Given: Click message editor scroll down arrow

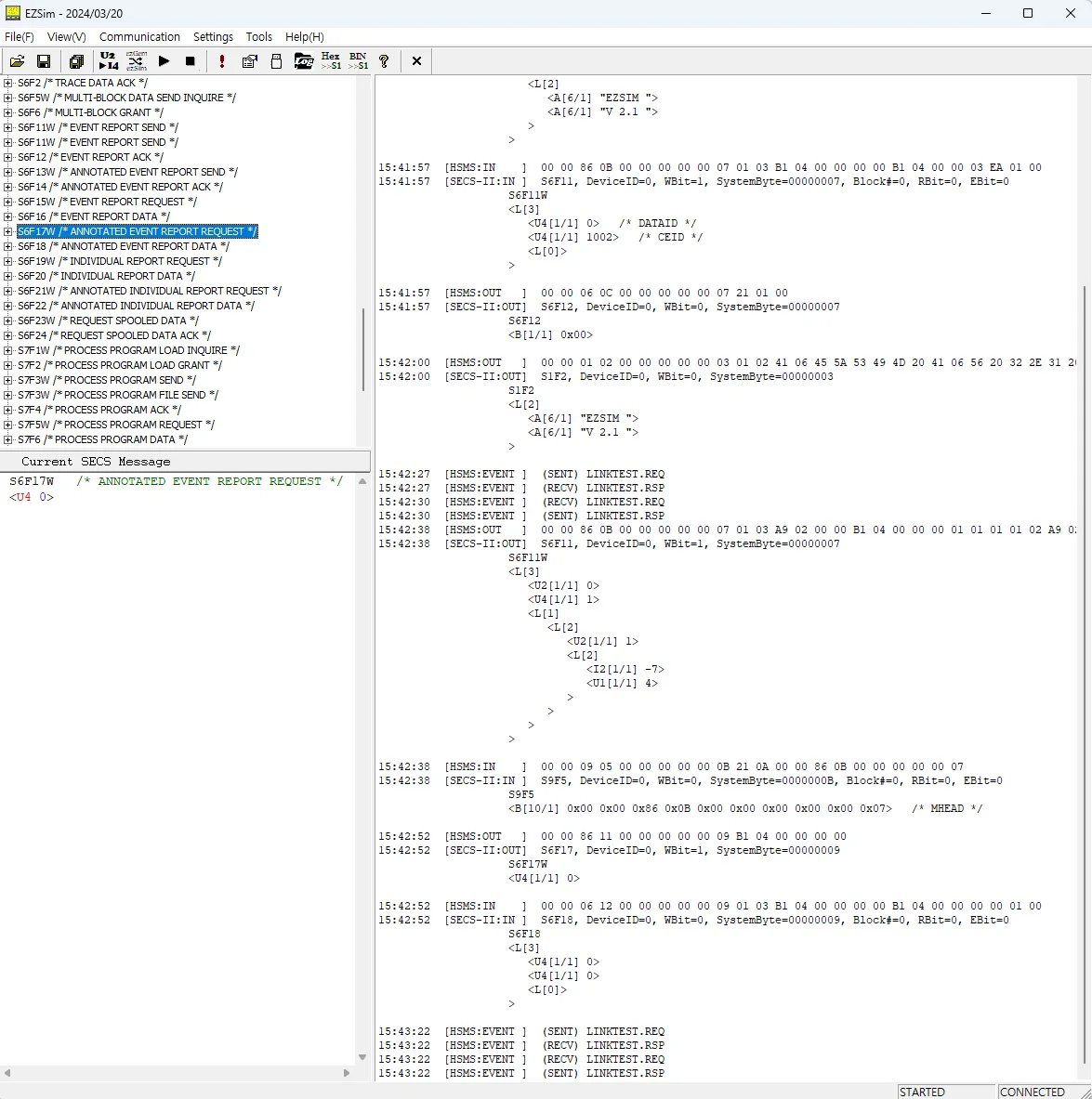Looking at the screenshot, I should point(362,1057).
